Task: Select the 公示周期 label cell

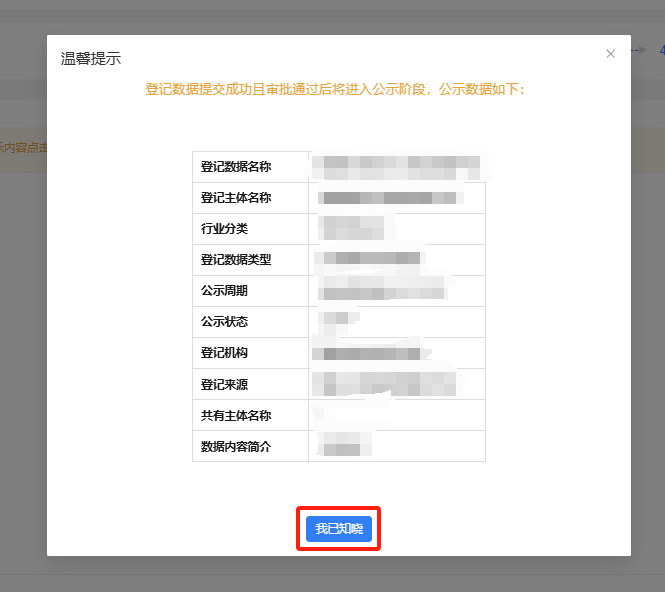Action: tap(224, 291)
